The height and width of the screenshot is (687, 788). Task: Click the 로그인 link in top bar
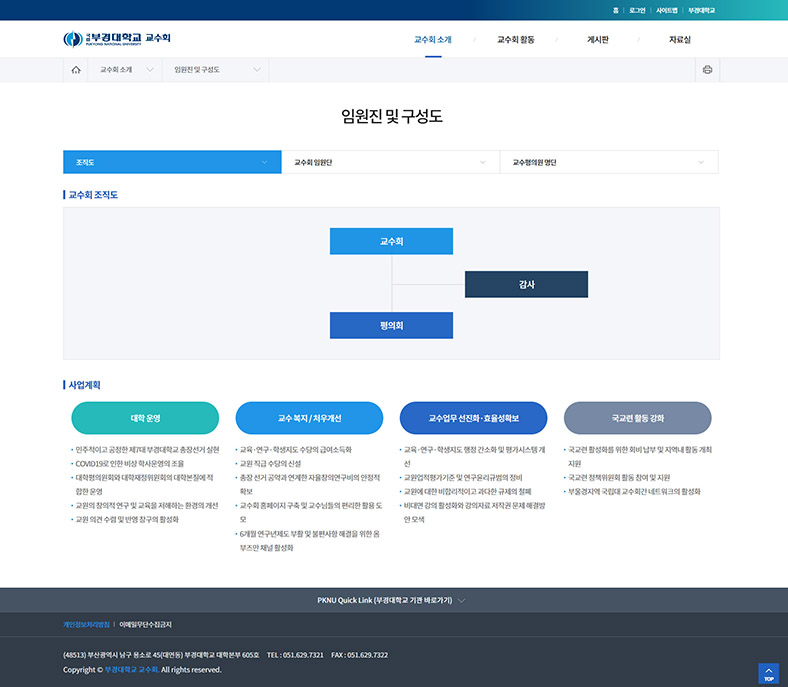click(x=637, y=10)
